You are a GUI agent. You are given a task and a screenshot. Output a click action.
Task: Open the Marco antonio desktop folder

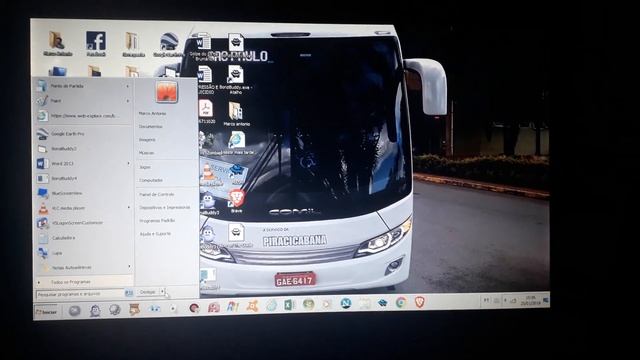click(x=236, y=113)
